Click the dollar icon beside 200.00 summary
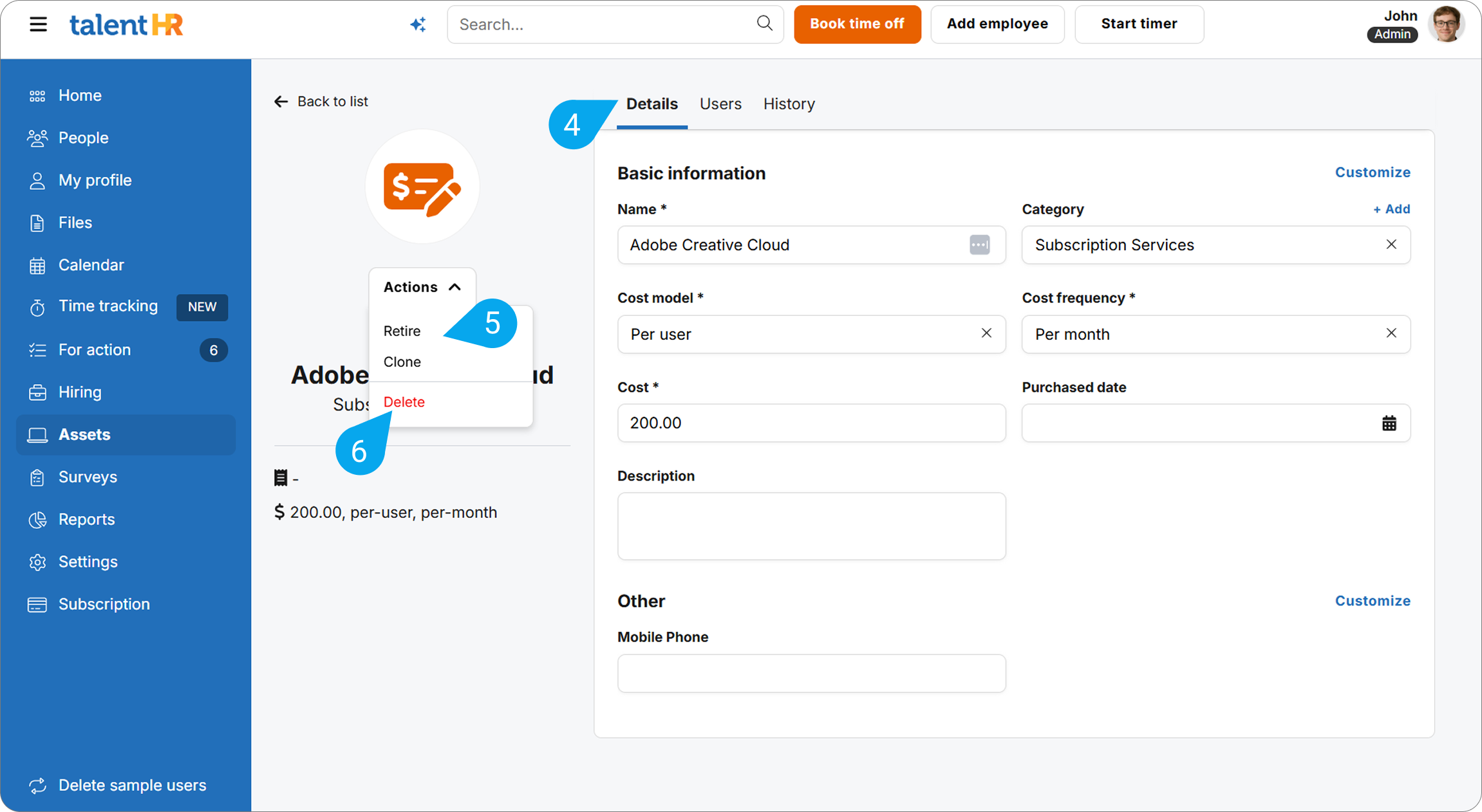 [x=279, y=512]
